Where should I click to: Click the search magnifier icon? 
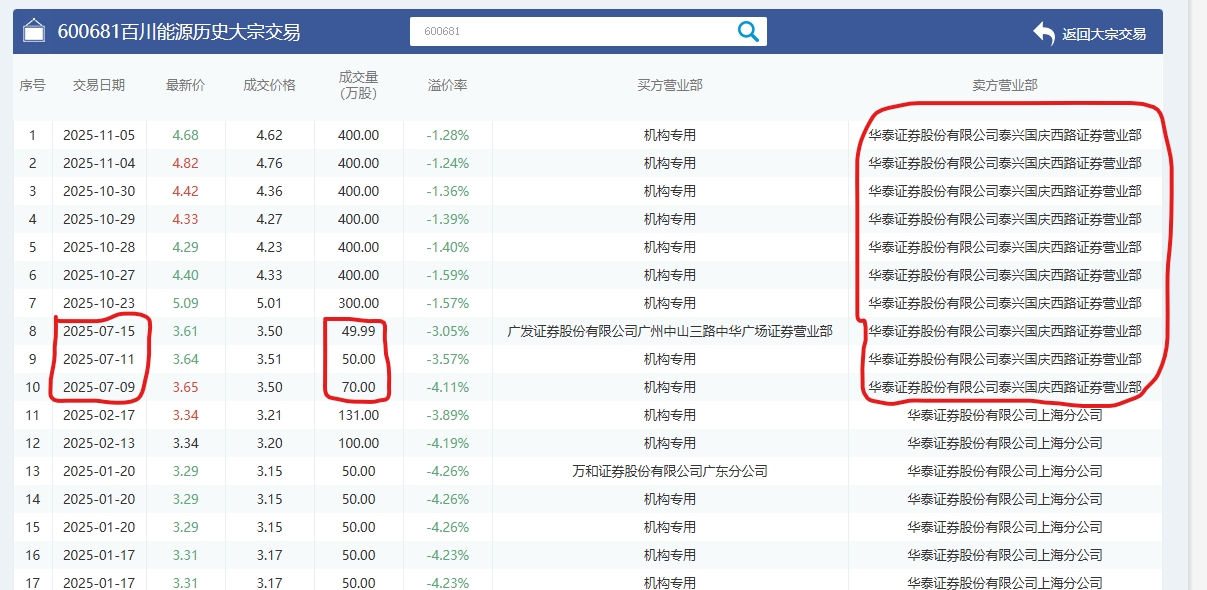[x=748, y=31]
